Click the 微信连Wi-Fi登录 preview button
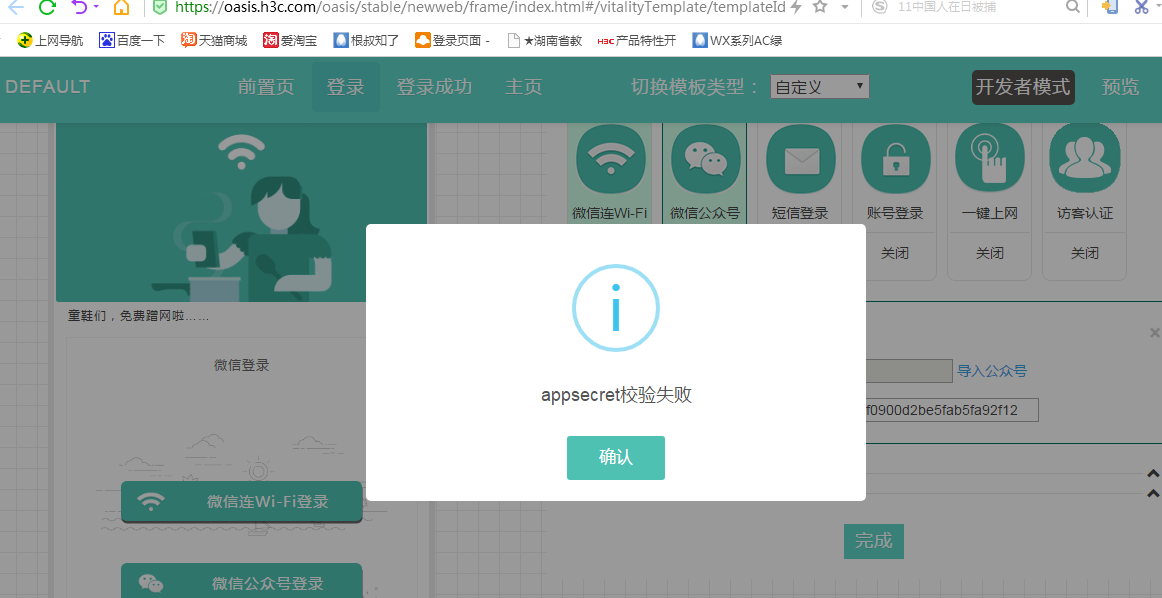The height and width of the screenshot is (598, 1162). pos(242,502)
